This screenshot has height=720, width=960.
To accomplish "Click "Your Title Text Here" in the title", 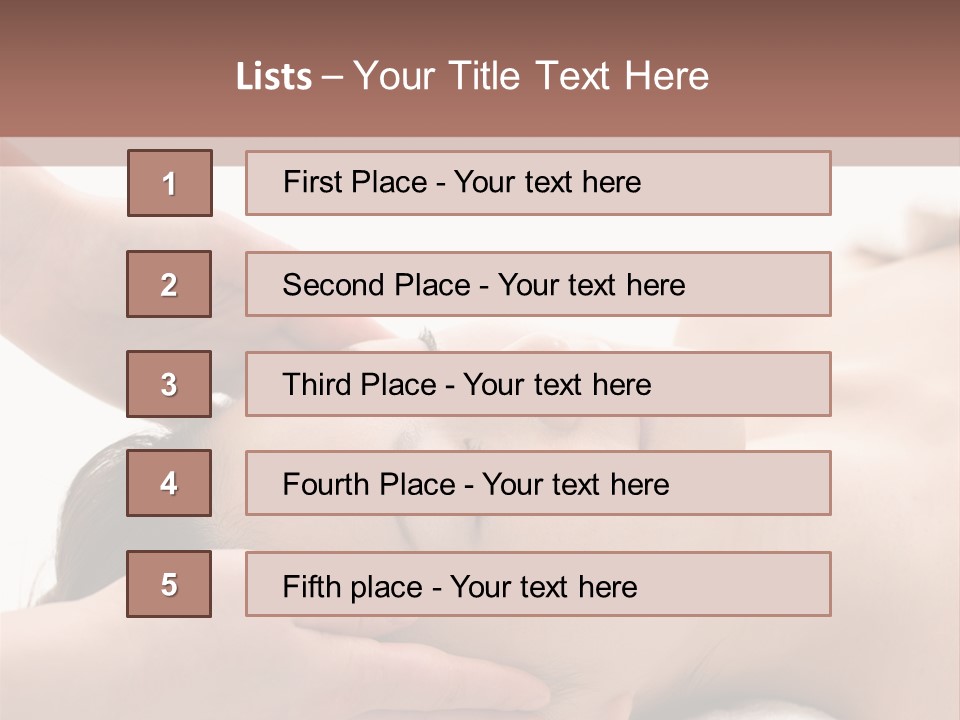I will point(531,77).
